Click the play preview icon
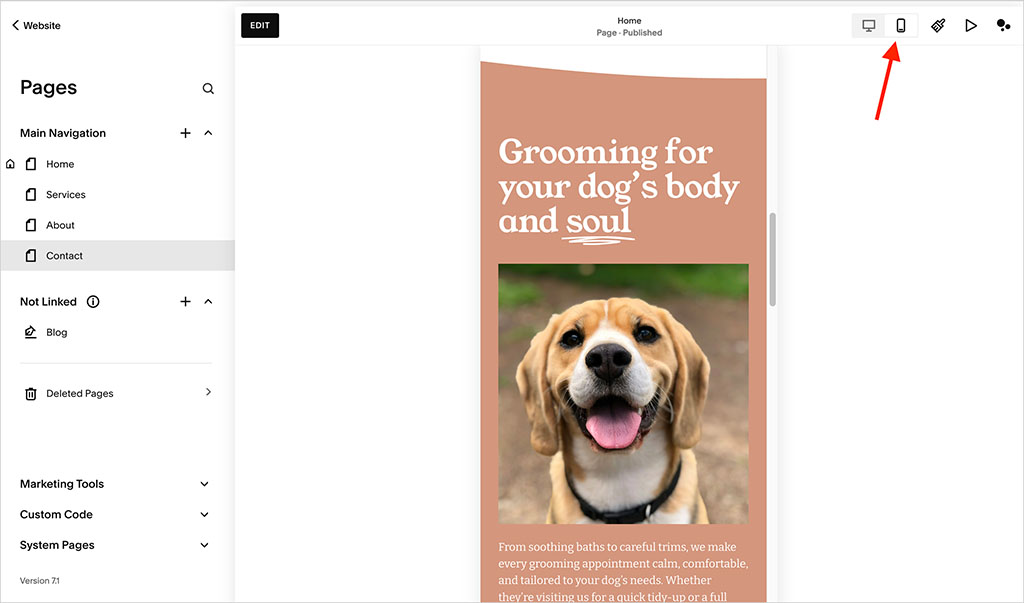1024x603 pixels. (x=971, y=25)
